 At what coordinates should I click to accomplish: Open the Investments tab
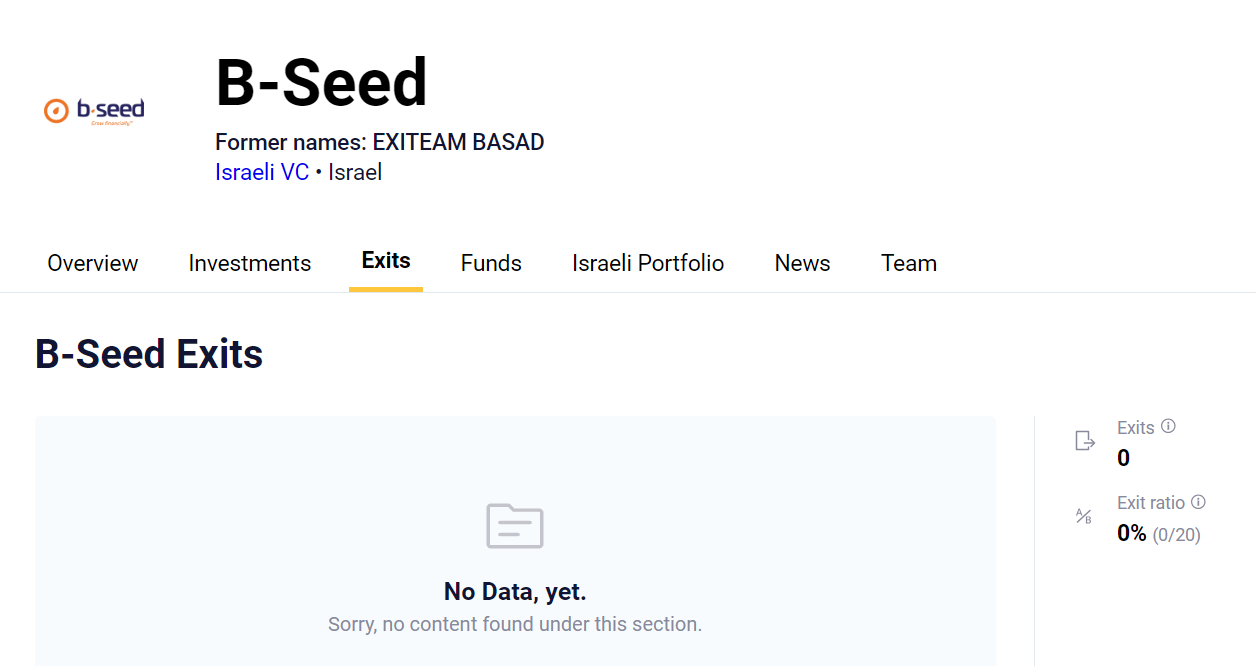(250, 263)
